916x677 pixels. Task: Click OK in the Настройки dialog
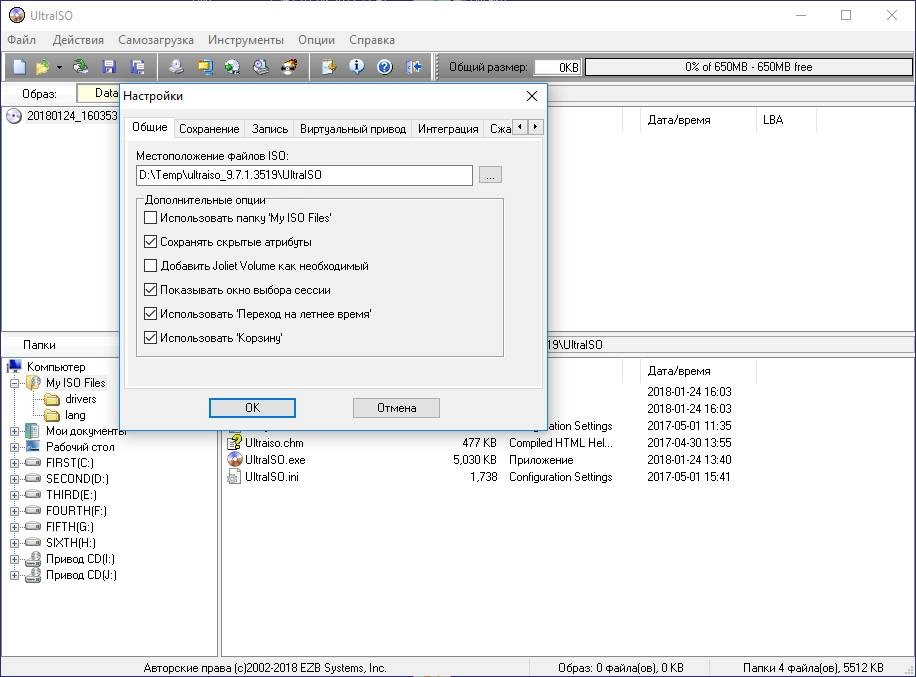[252, 408]
